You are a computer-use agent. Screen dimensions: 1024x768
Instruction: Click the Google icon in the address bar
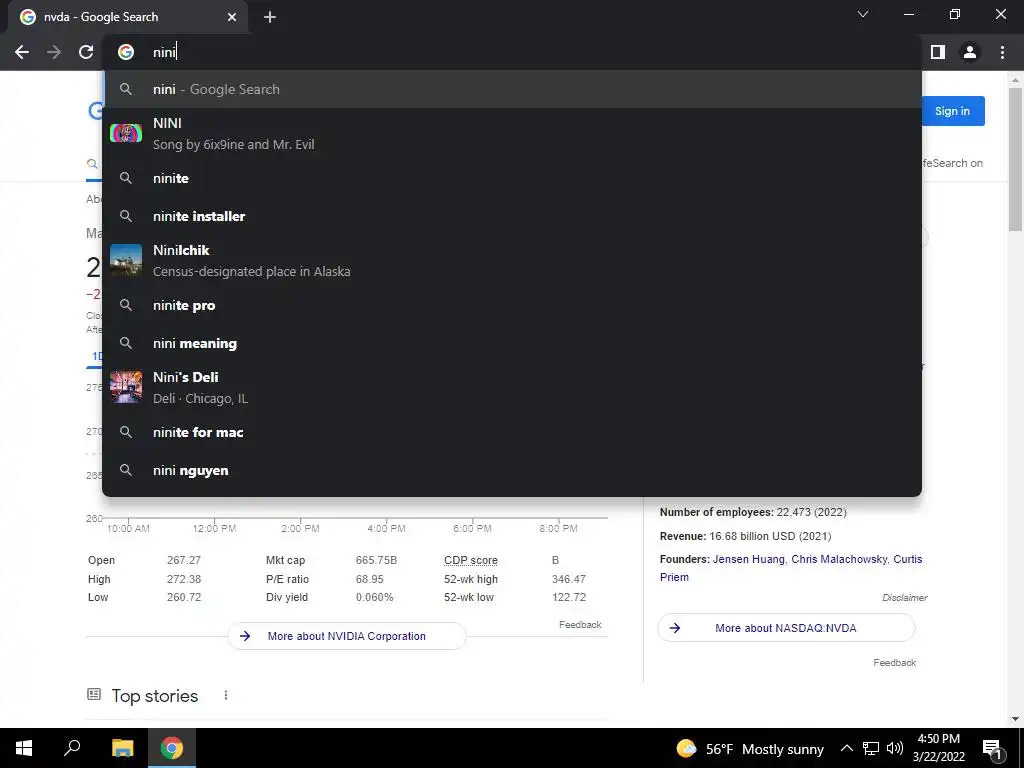click(x=126, y=52)
